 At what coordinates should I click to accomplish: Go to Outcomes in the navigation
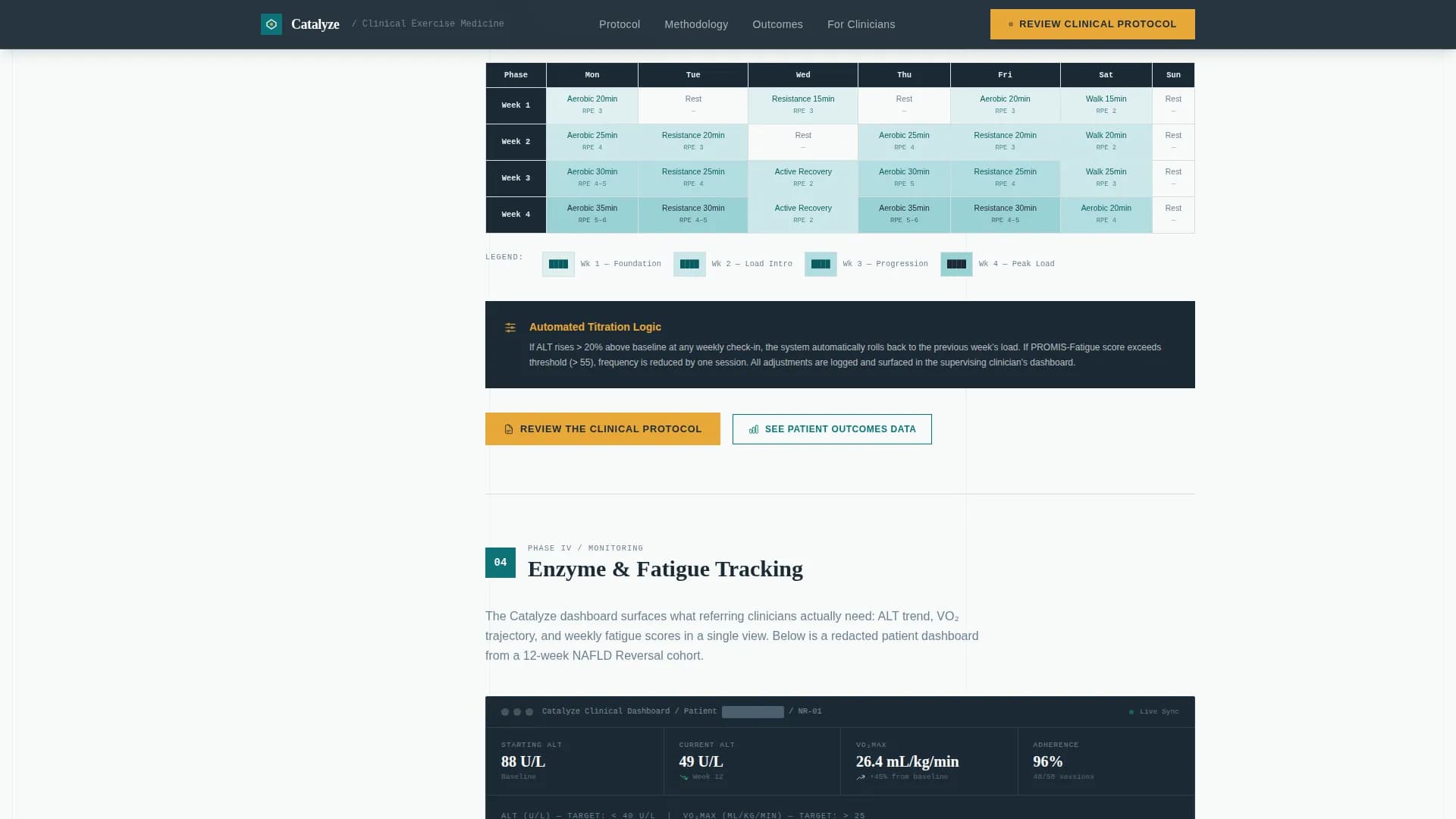(x=777, y=24)
